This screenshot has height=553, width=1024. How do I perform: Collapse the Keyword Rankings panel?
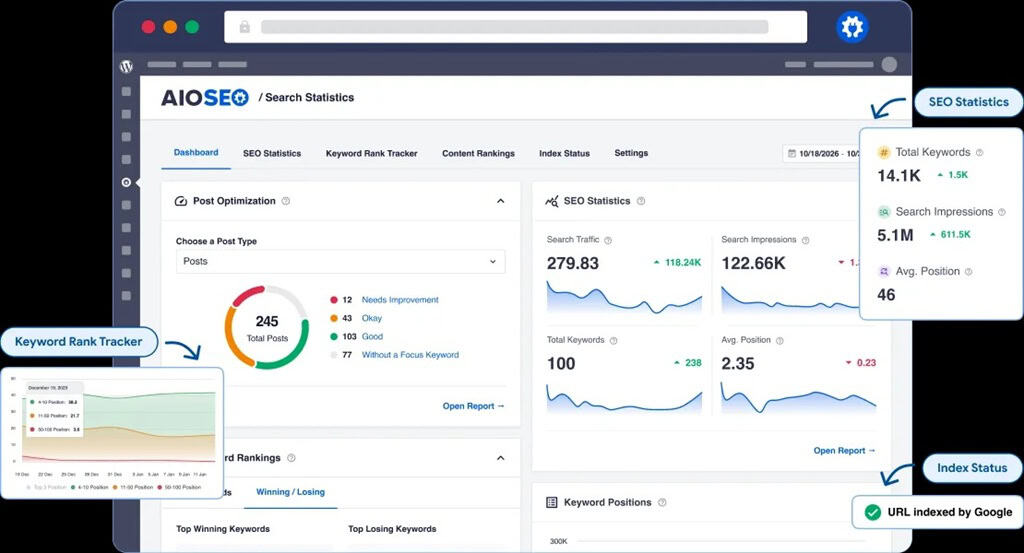tap(500, 458)
